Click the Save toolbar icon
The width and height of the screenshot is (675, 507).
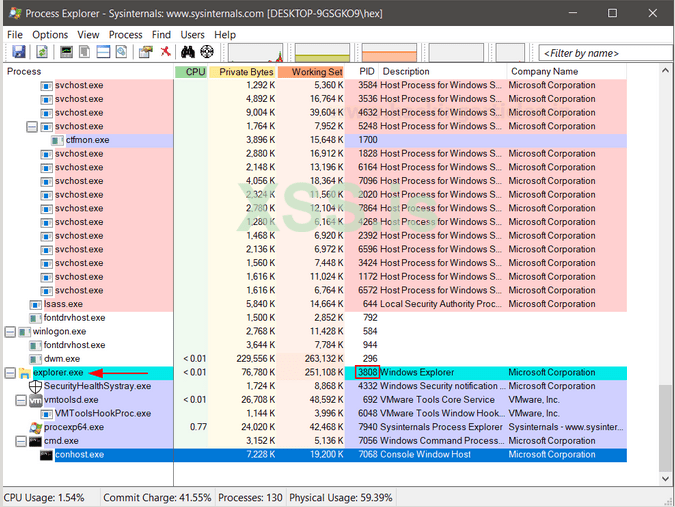pos(18,52)
